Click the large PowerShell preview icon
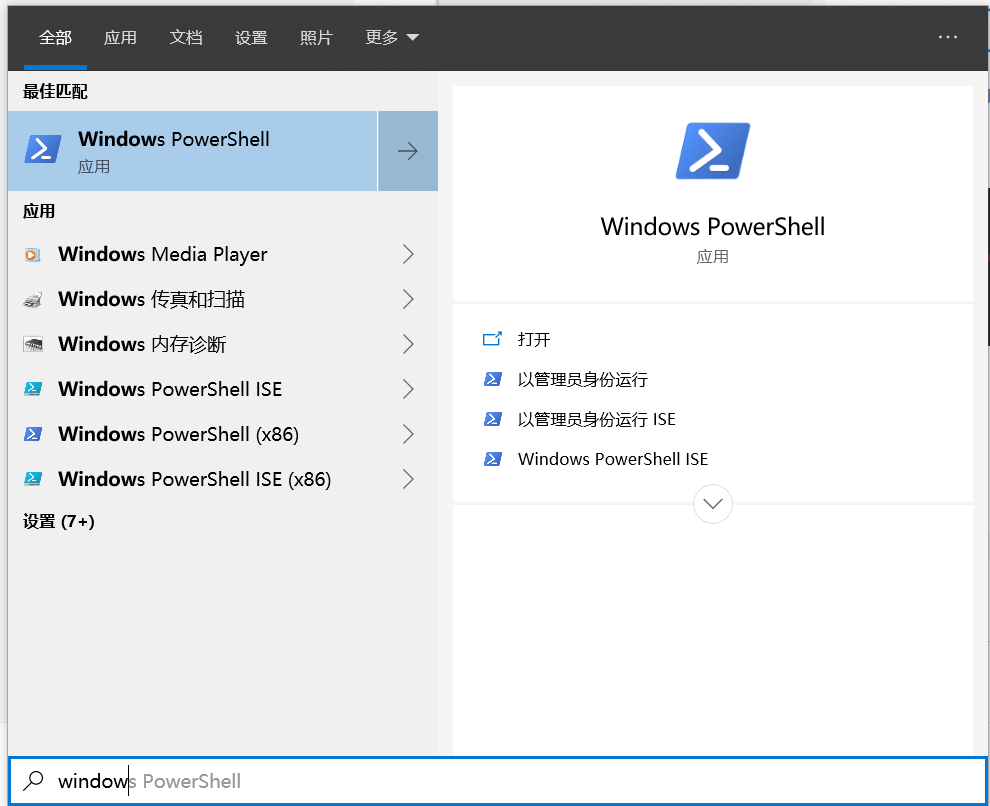The height and width of the screenshot is (806, 990). click(x=712, y=150)
